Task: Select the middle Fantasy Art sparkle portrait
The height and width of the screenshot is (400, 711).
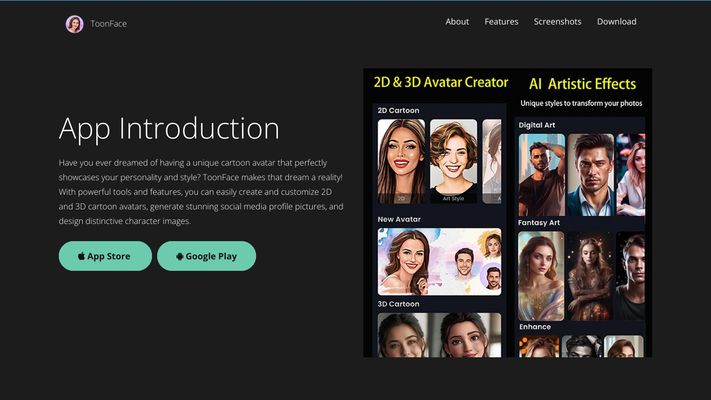Action: tap(590, 276)
